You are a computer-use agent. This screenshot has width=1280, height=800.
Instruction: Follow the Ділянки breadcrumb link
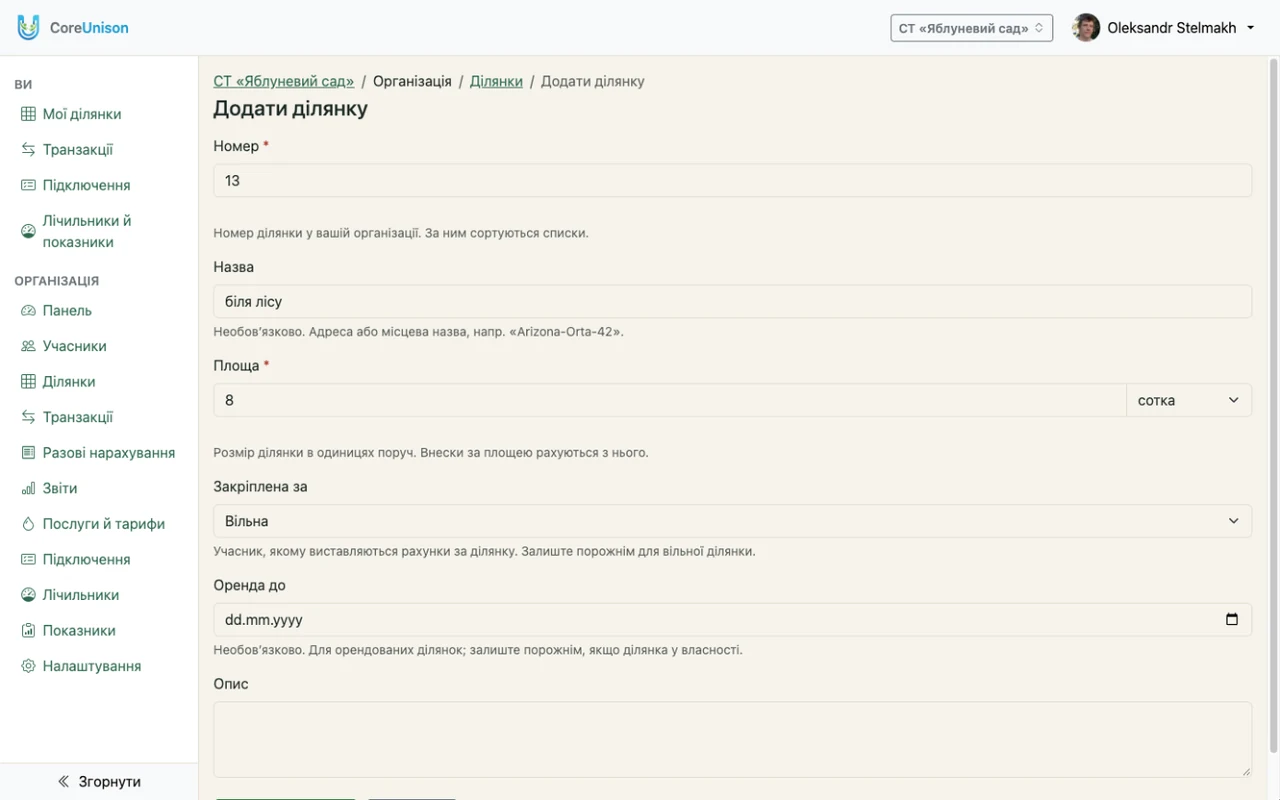pos(496,81)
